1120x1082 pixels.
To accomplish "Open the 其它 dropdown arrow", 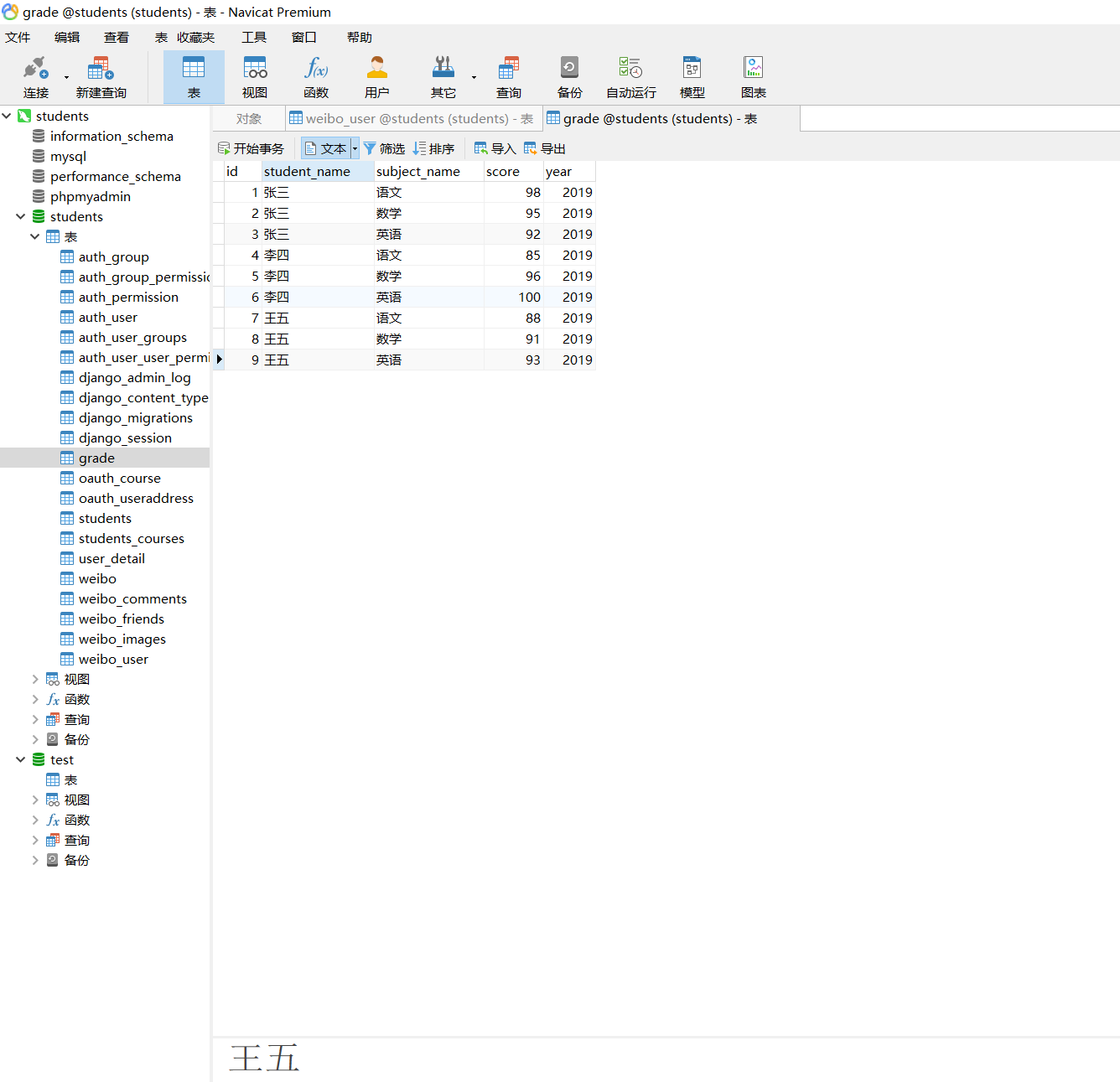I will pyautogui.click(x=474, y=78).
